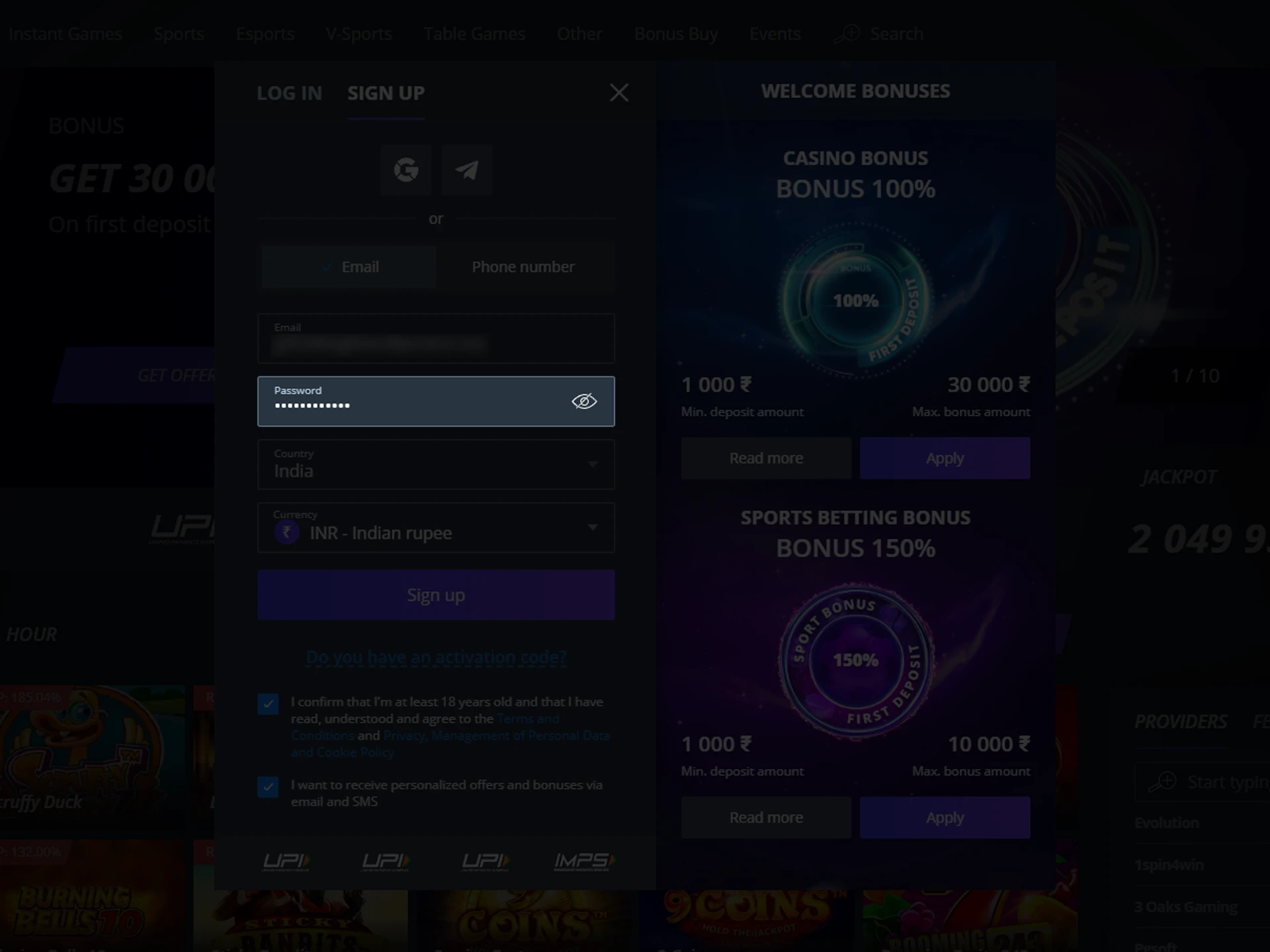Click Email input field
Screen dimensions: 1270x952
click(435, 338)
